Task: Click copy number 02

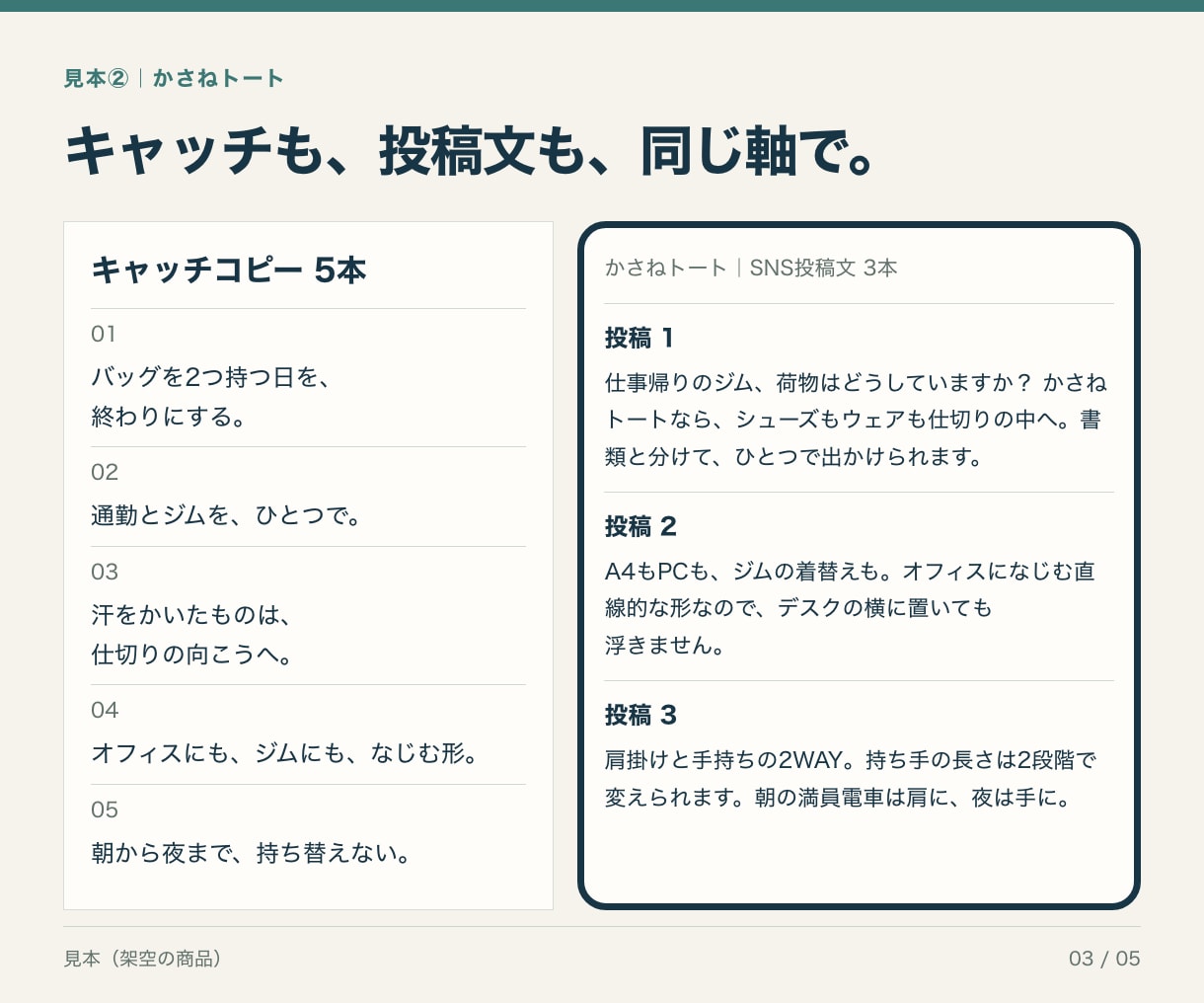Action: click(105, 472)
